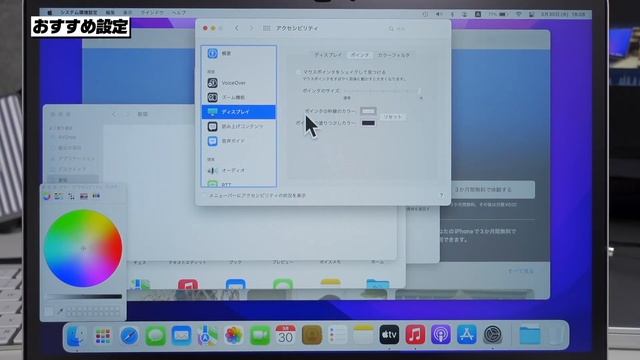Open Accessibility help question mark button

click(441, 196)
